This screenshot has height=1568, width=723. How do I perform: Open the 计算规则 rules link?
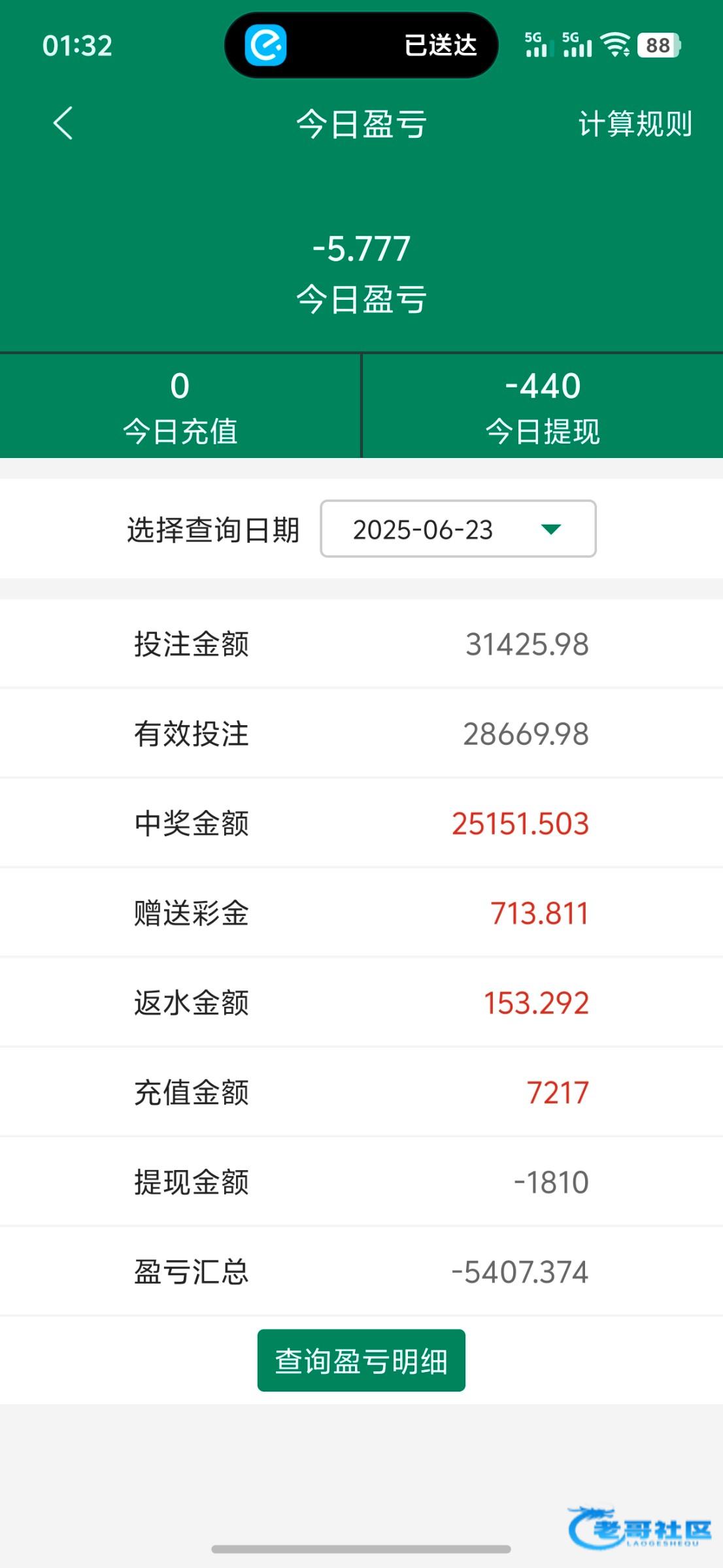635,124
